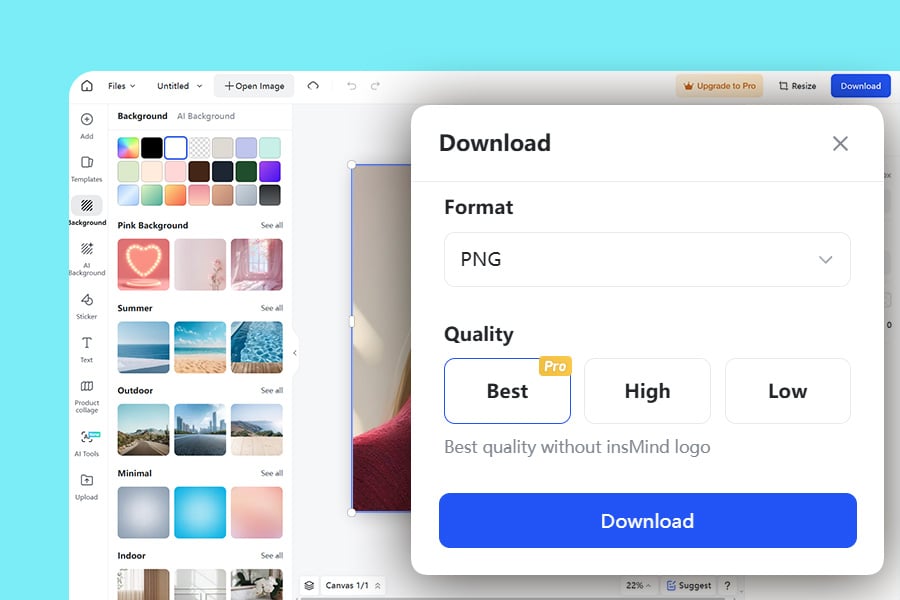The height and width of the screenshot is (600, 900).
Task: Open the help question mark
Action: point(727,585)
